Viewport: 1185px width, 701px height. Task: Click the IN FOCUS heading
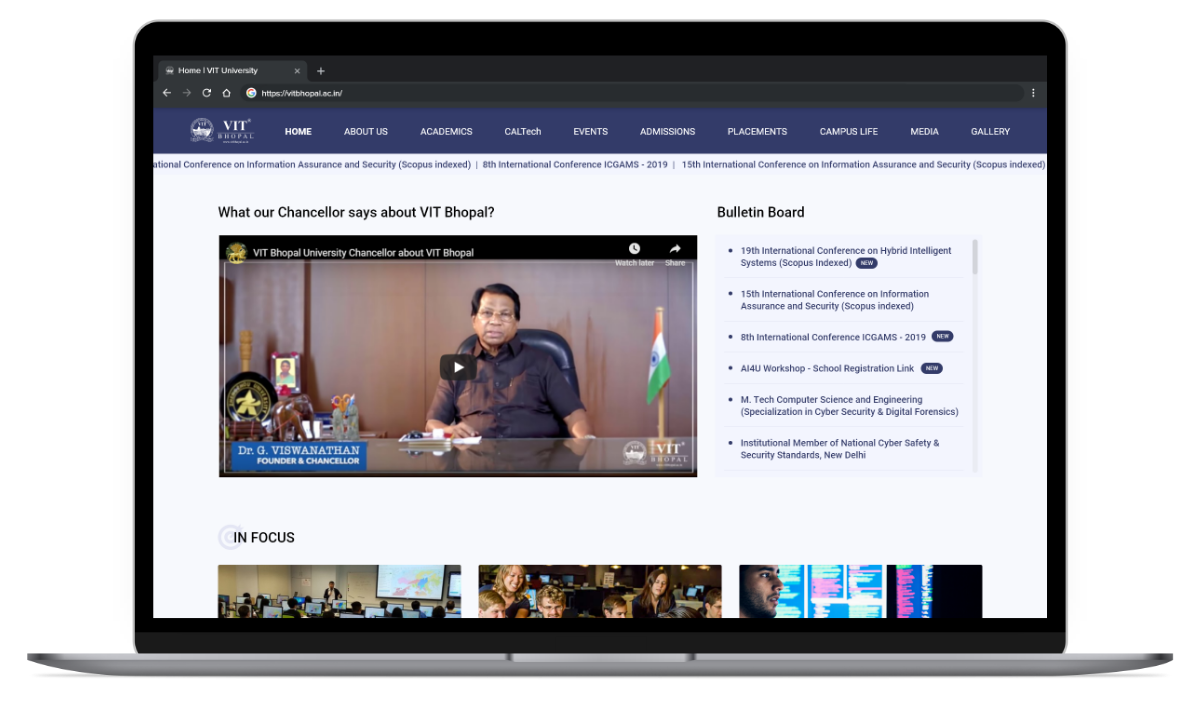(x=264, y=538)
